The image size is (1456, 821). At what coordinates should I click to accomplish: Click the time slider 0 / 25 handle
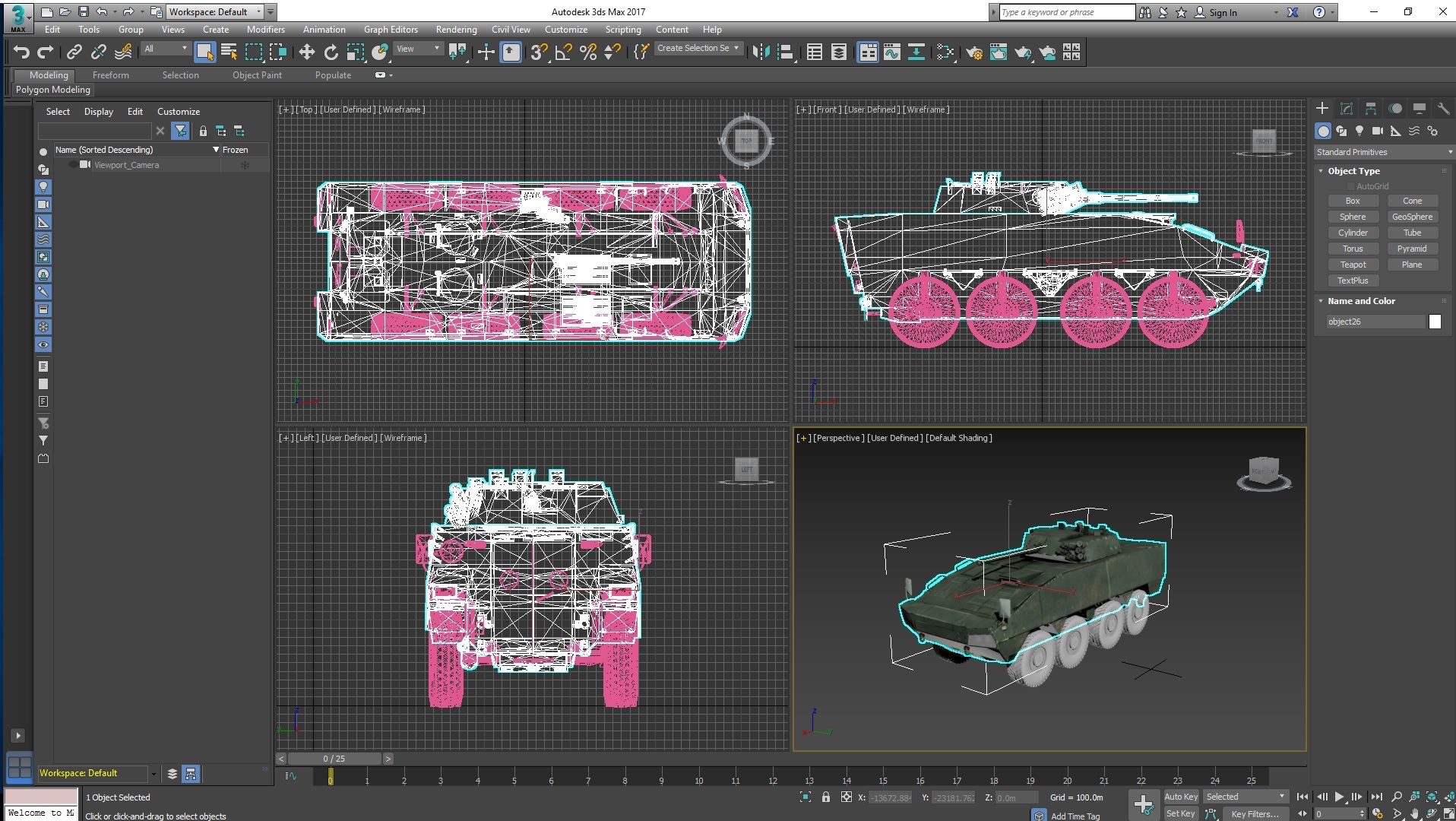pyautogui.click(x=334, y=759)
